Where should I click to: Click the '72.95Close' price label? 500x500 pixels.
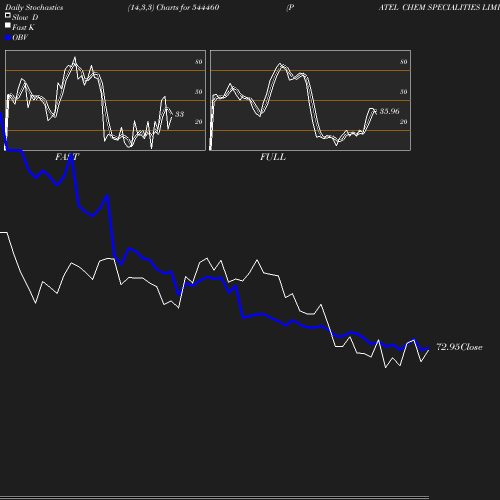(459, 347)
